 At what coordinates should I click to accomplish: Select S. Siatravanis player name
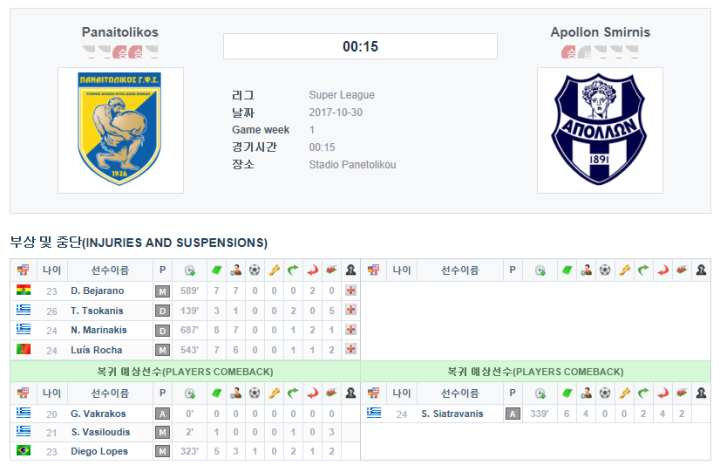tap(452, 414)
